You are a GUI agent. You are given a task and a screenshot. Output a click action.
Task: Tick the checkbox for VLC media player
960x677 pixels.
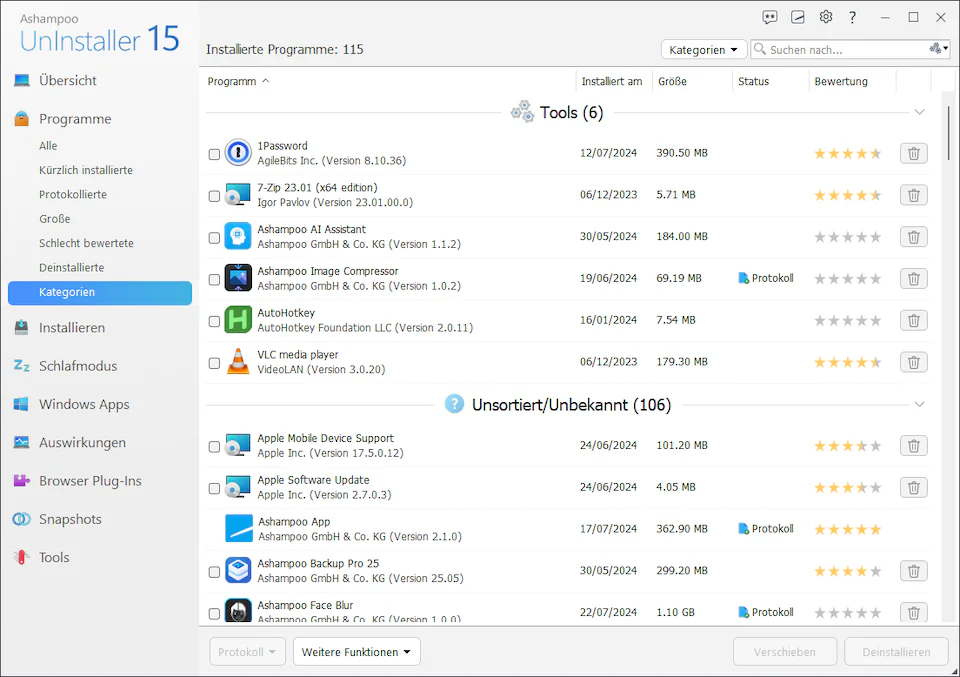[x=214, y=363]
